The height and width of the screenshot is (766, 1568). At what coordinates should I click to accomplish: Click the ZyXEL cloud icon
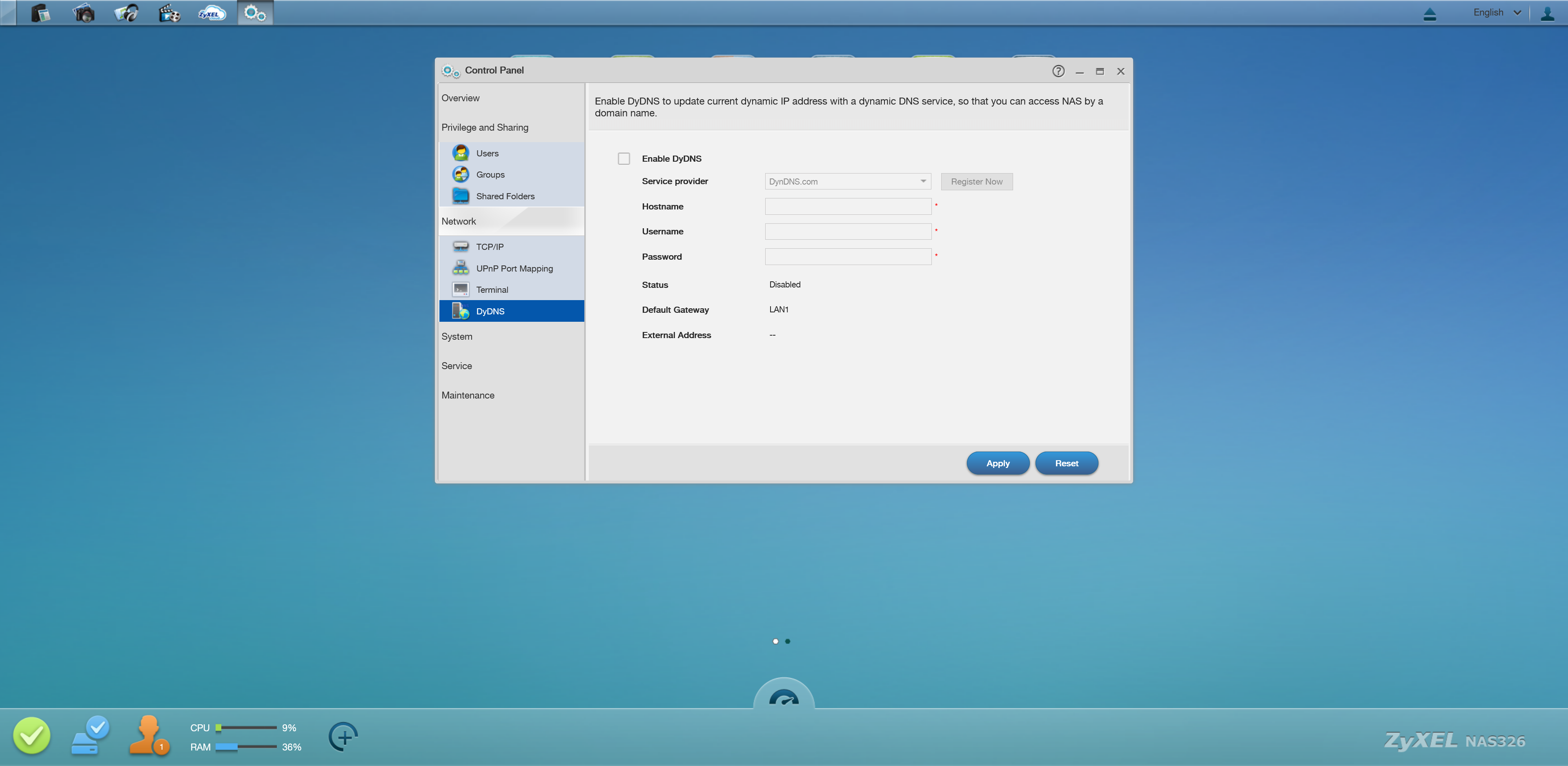click(212, 13)
